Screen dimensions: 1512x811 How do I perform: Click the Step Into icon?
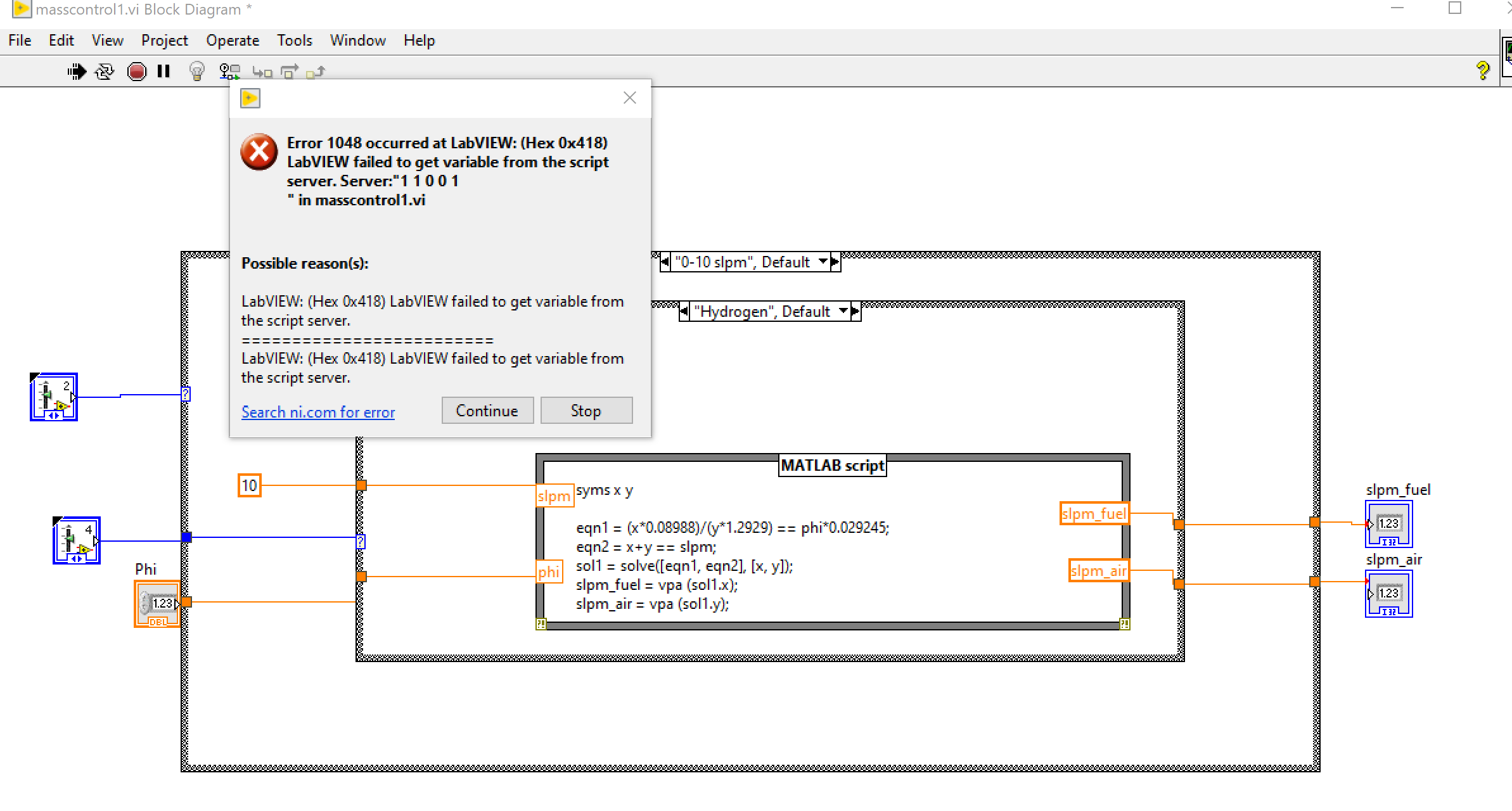click(x=262, y=72)
